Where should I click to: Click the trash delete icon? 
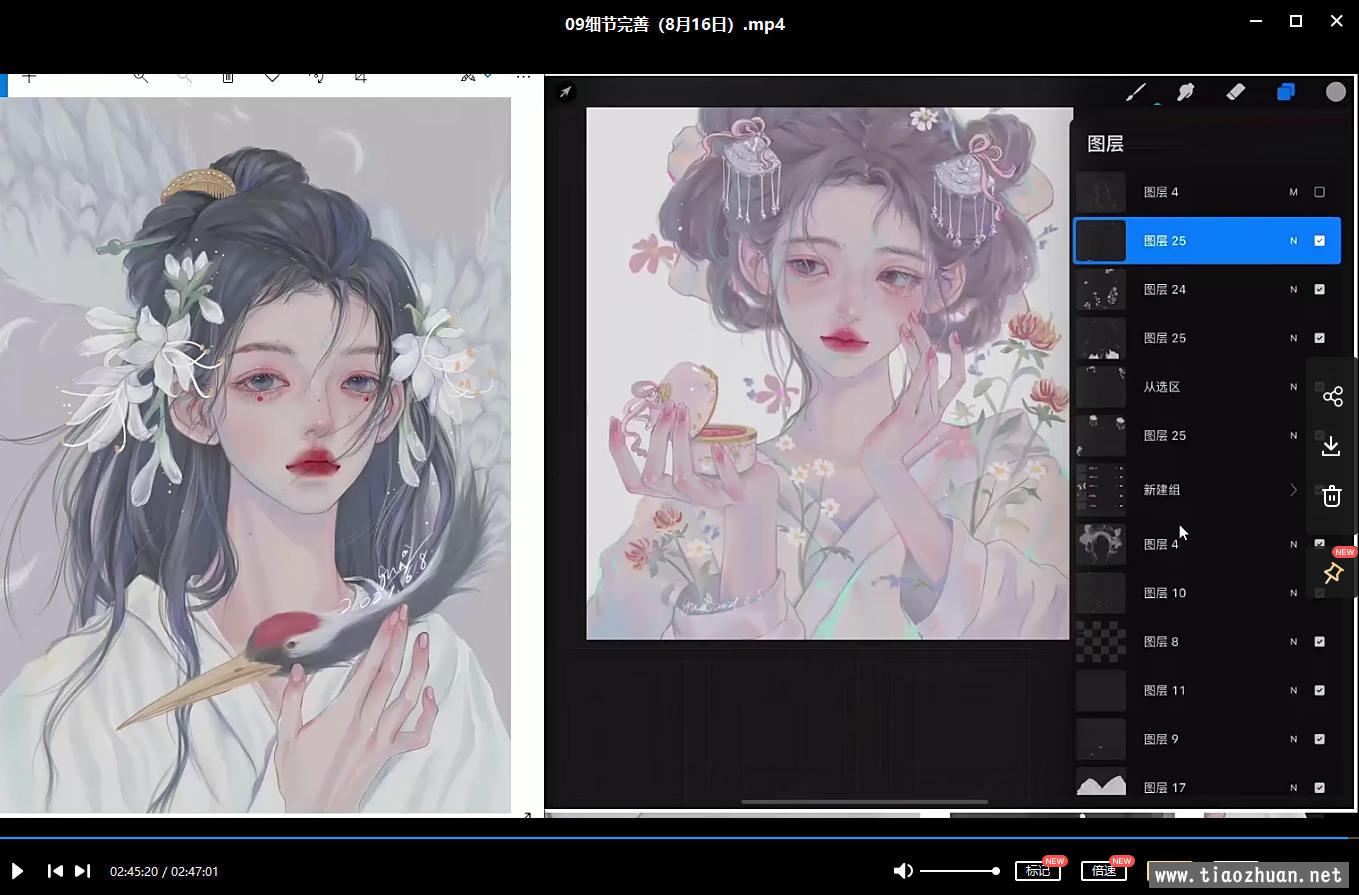(1332, 496)
